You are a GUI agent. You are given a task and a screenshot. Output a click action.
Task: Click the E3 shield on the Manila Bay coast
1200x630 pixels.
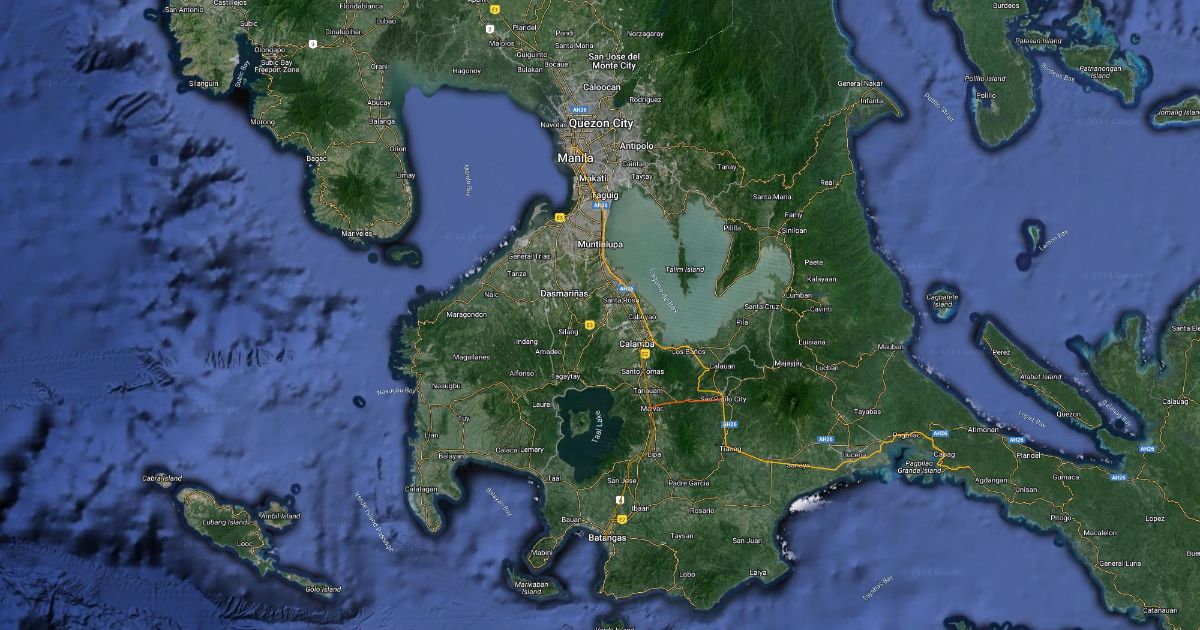point(561,217)
